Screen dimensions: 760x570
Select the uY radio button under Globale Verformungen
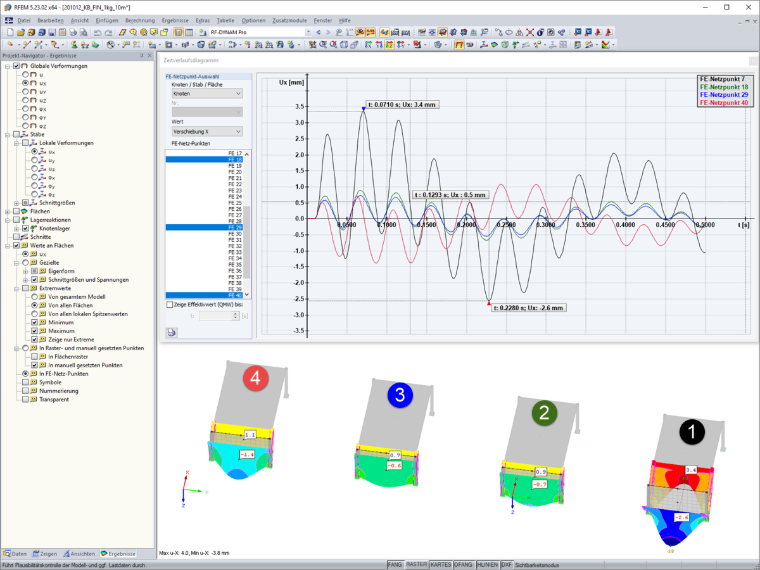tap(26, 92)
